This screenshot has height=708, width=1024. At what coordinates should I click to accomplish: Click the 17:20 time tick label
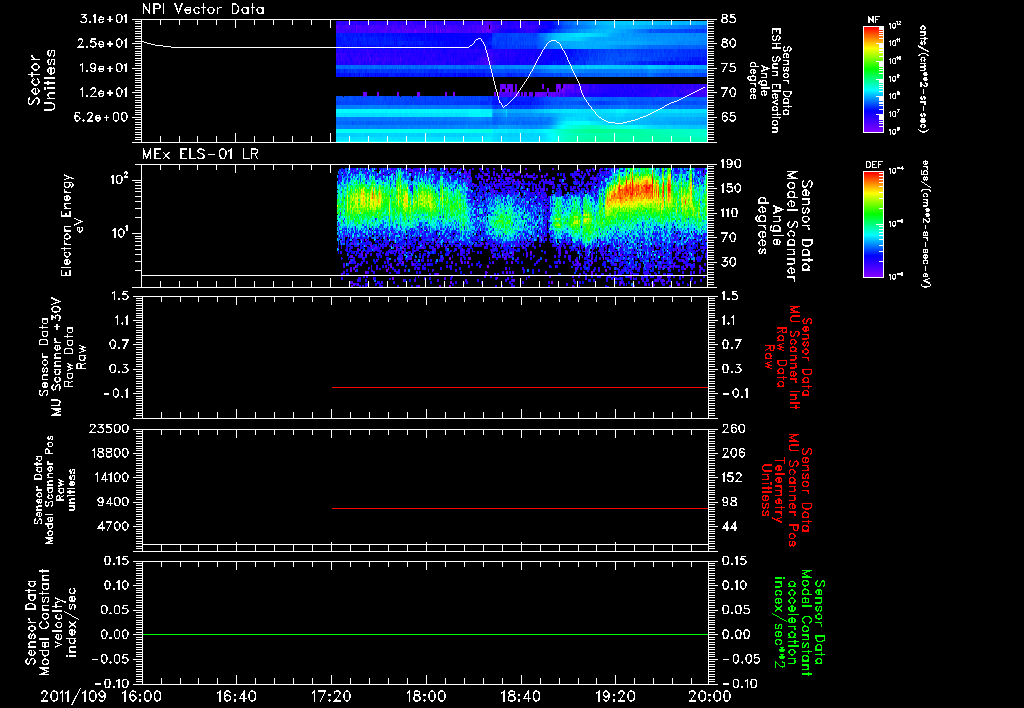331,696
